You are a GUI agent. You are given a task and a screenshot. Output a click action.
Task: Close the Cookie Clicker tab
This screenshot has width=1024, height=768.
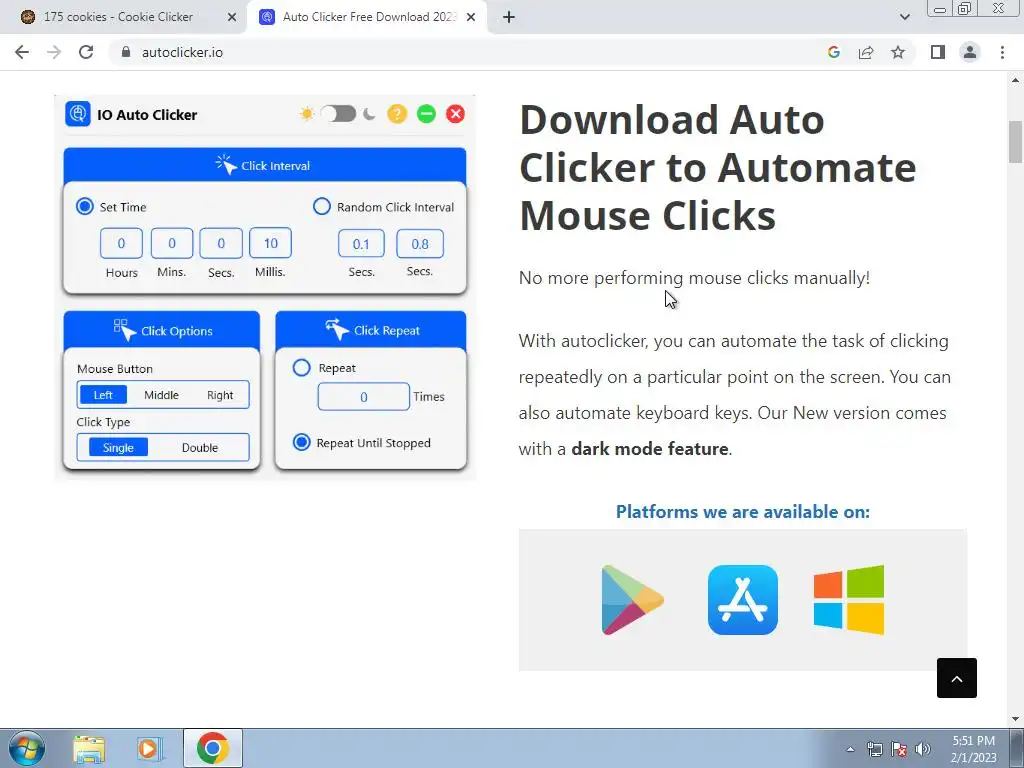[232, 17]
